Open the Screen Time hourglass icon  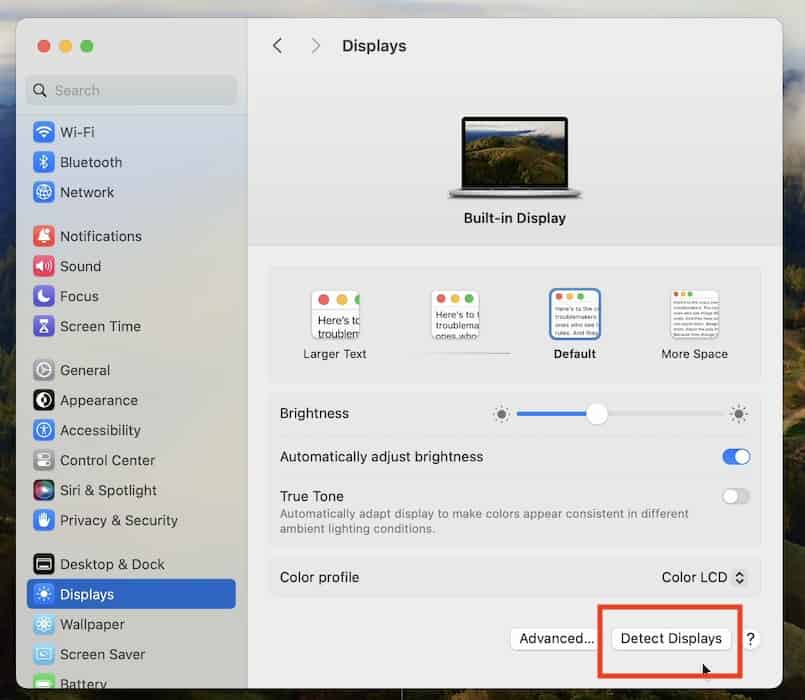pyautogui.click(x=43, y=326)
